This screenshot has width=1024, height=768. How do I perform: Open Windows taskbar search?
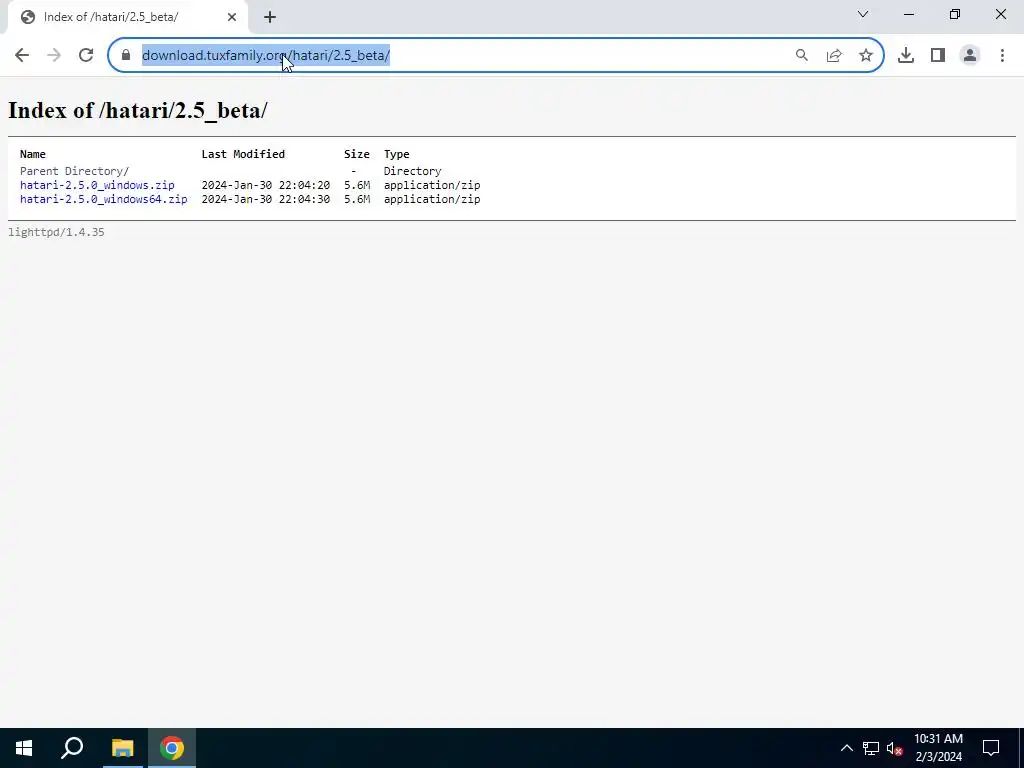(x=72, y=748)
